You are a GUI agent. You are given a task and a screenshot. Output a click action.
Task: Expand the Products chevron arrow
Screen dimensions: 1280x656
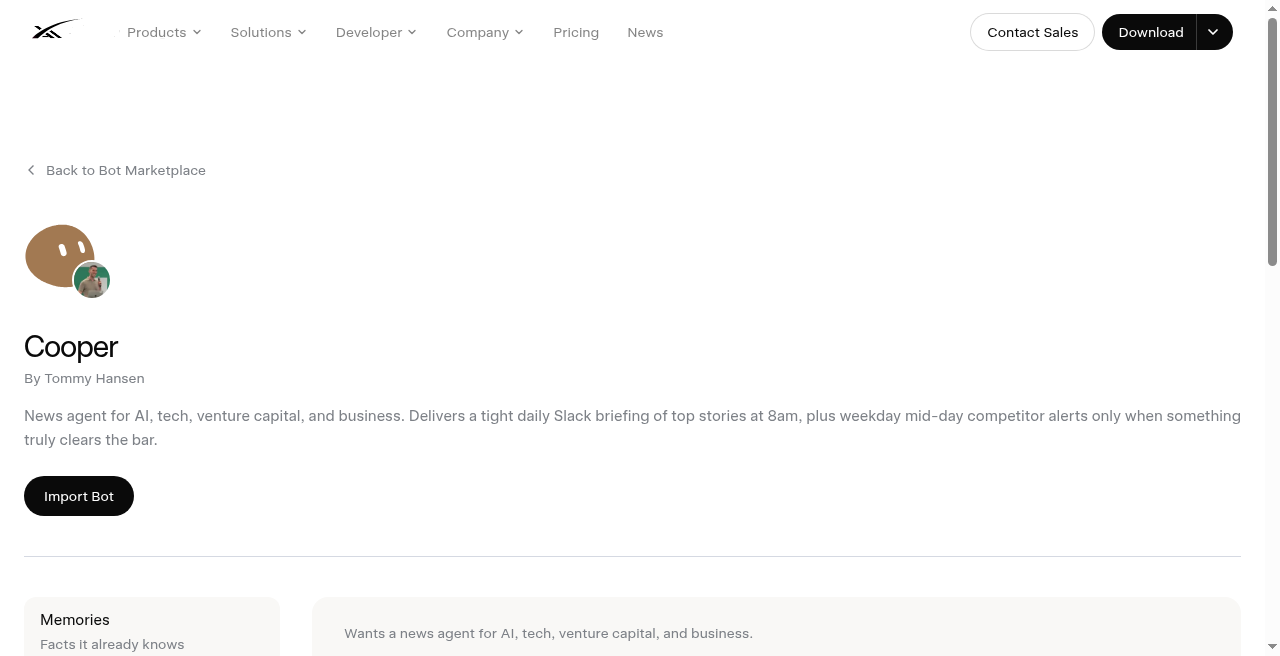coord(197,32)
